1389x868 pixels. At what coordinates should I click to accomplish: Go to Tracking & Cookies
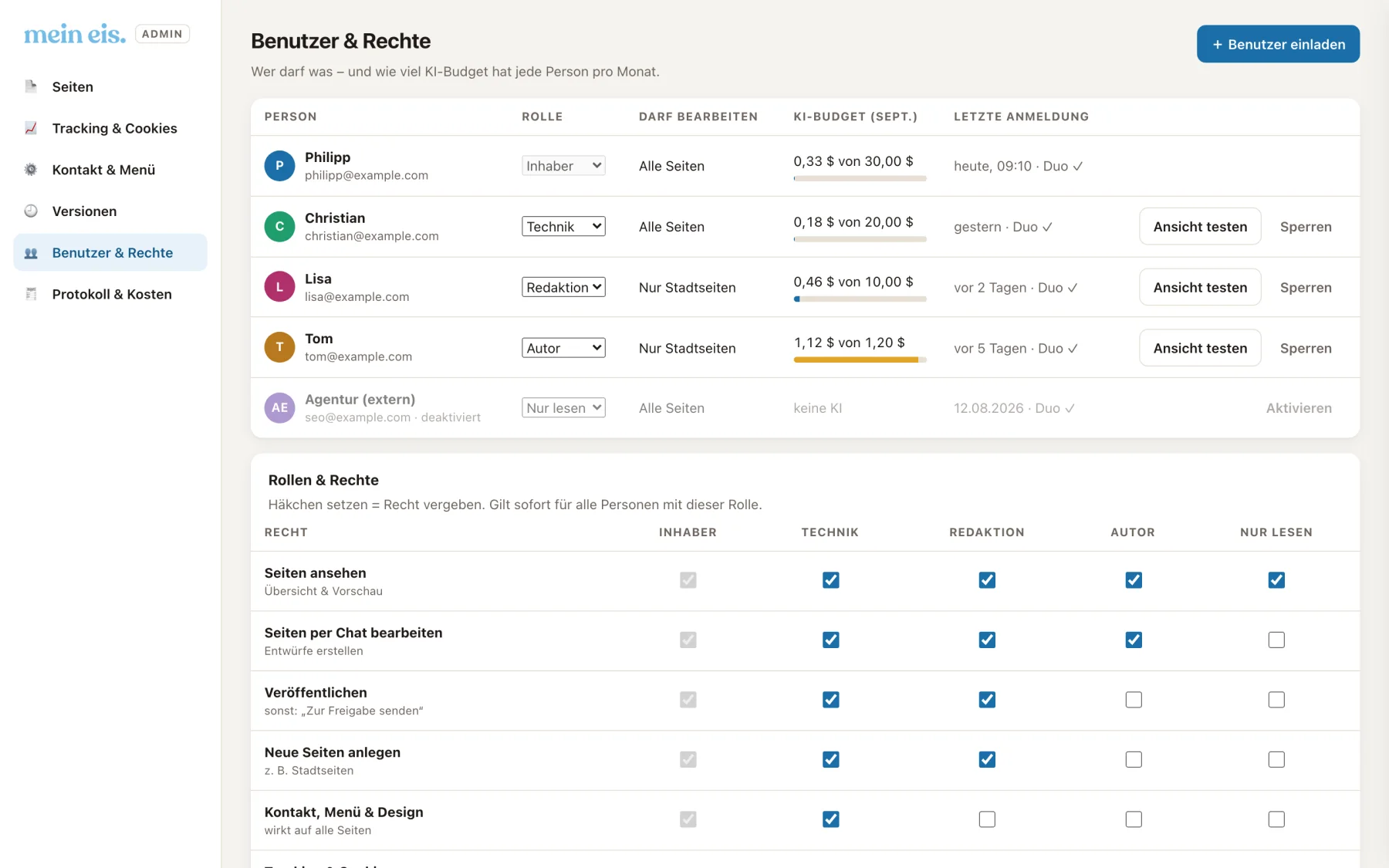110,128
